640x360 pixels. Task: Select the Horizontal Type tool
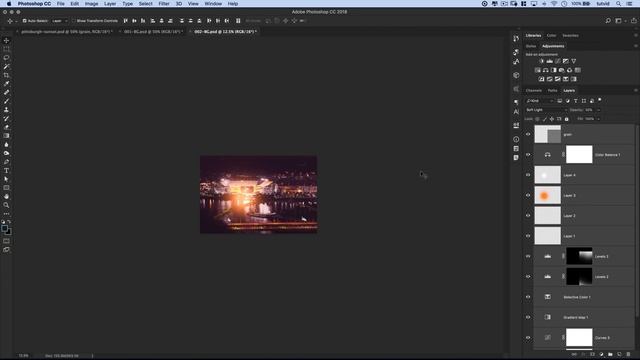6,171
